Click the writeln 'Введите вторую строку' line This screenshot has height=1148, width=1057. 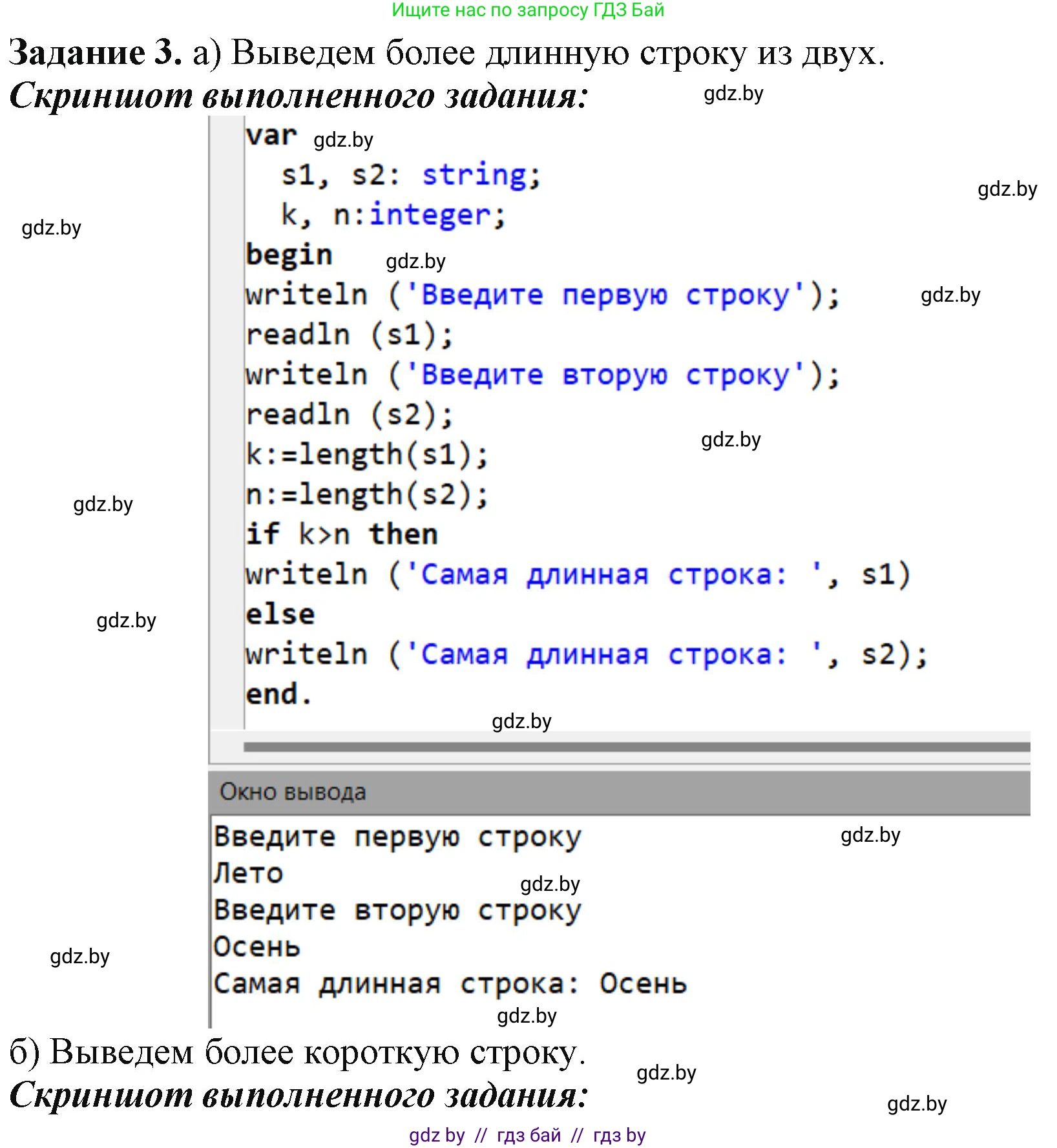(543, 375)
